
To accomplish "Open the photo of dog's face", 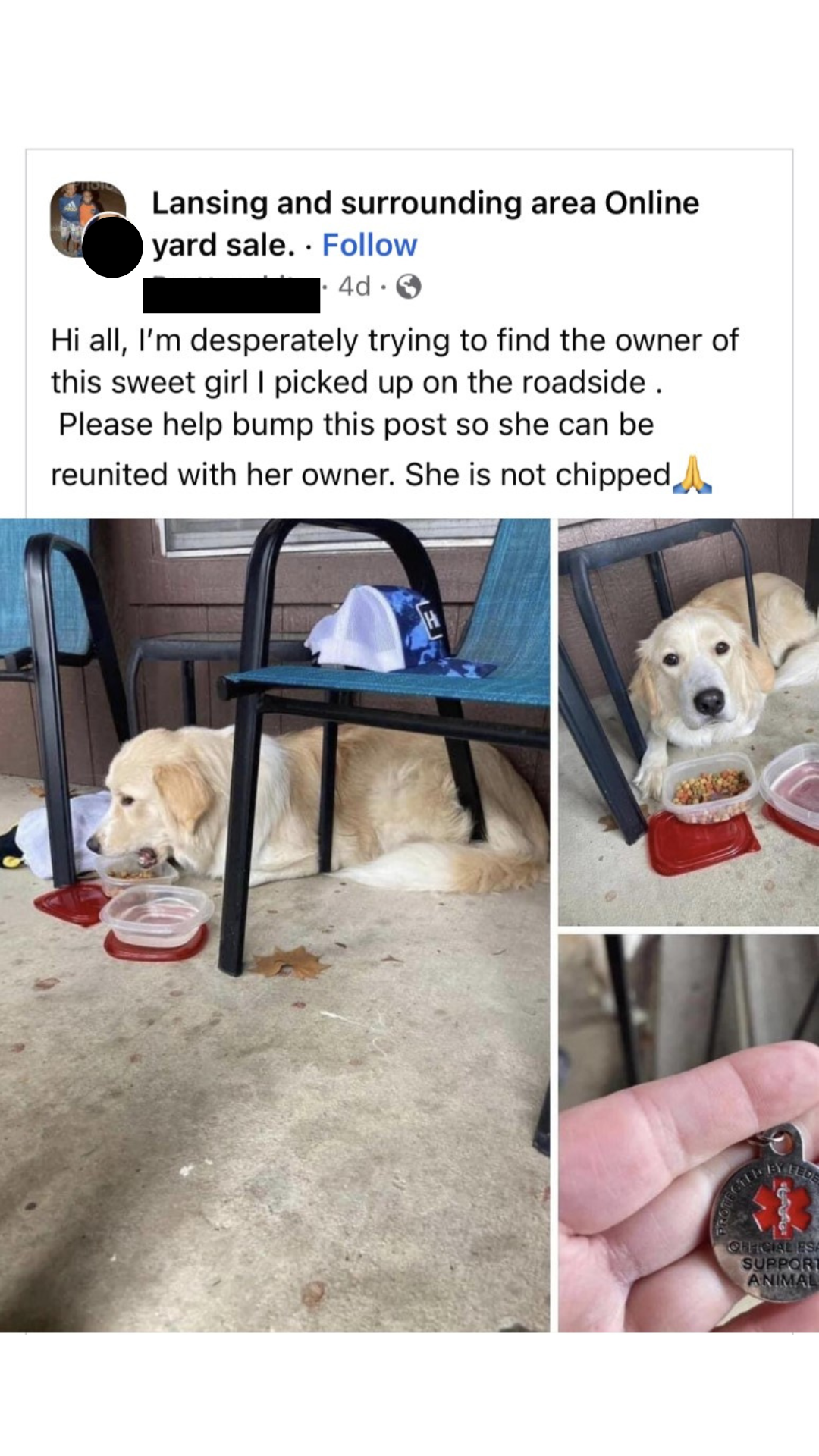I will click(689, 722).
